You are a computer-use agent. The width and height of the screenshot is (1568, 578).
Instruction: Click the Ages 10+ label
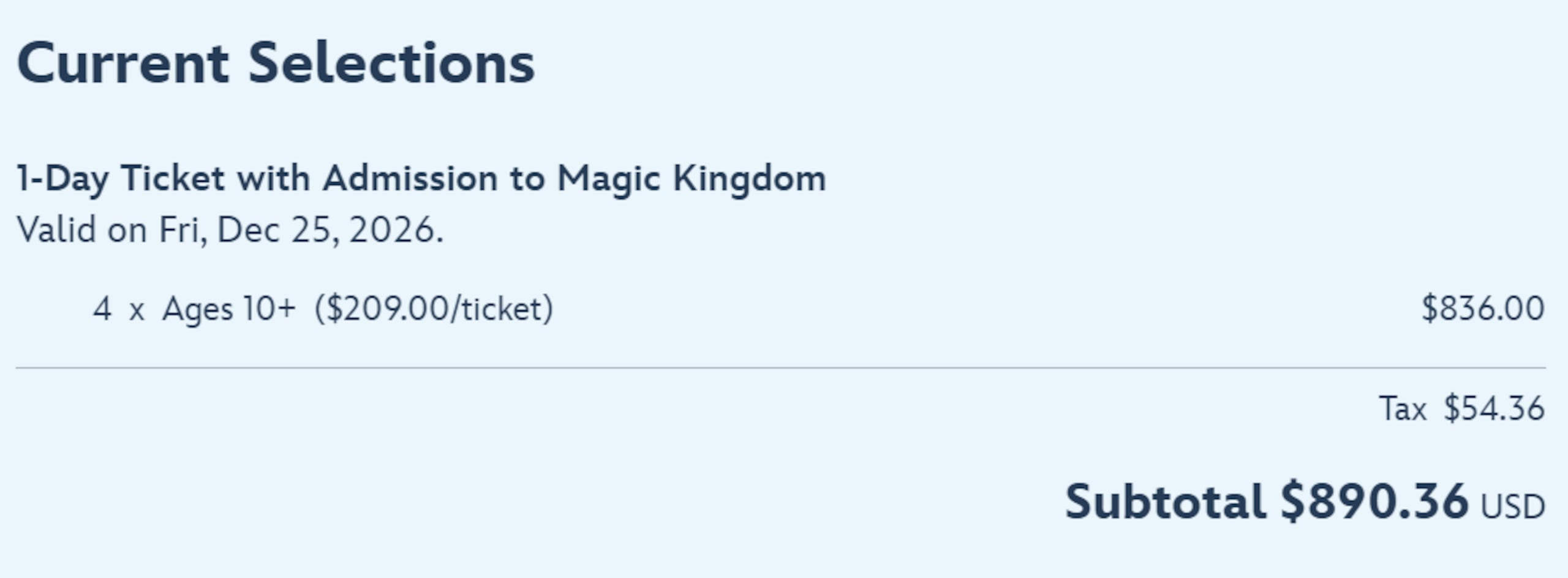coord(229,309)
